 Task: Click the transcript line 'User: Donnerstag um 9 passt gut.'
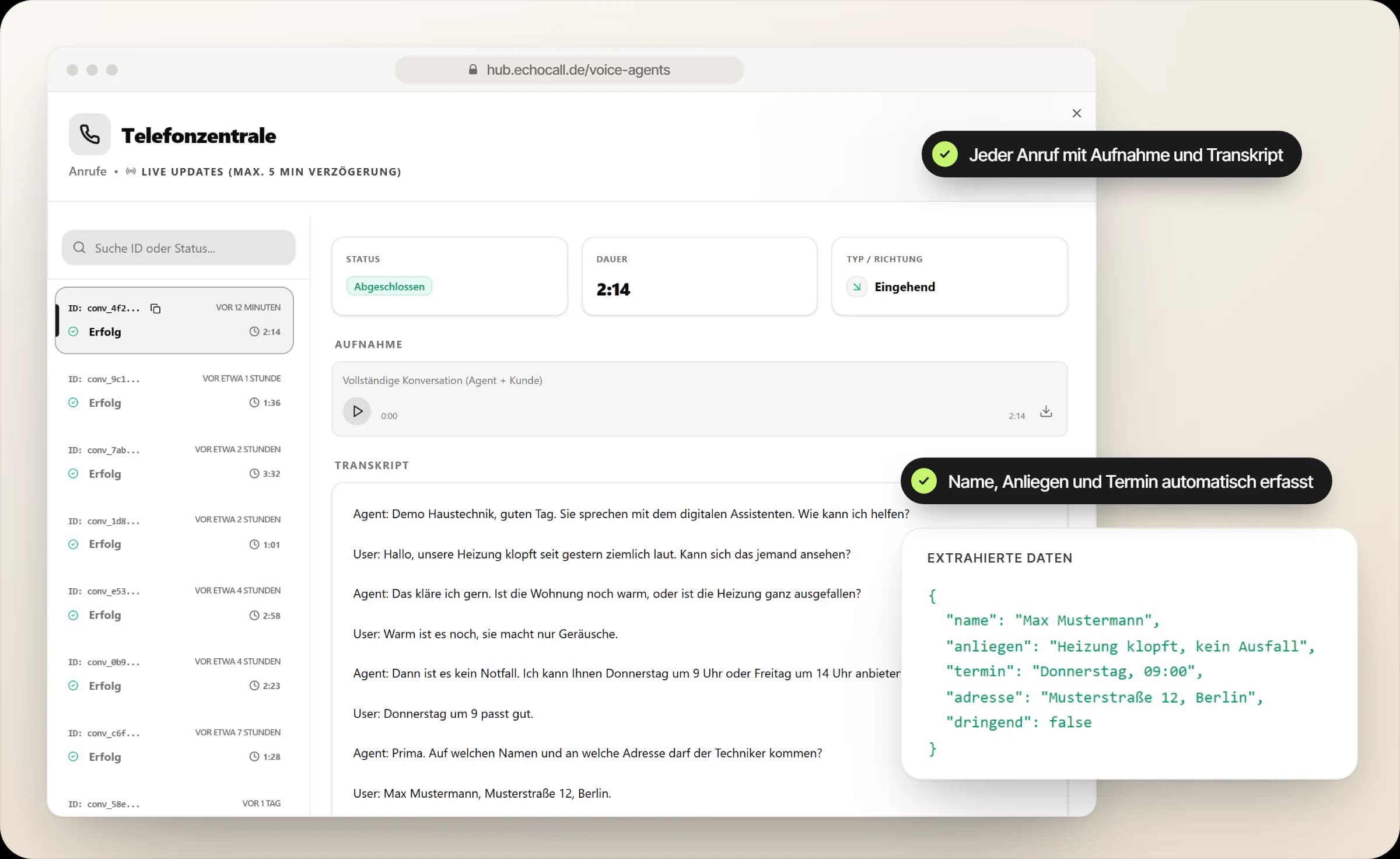[x=443, y=714]
